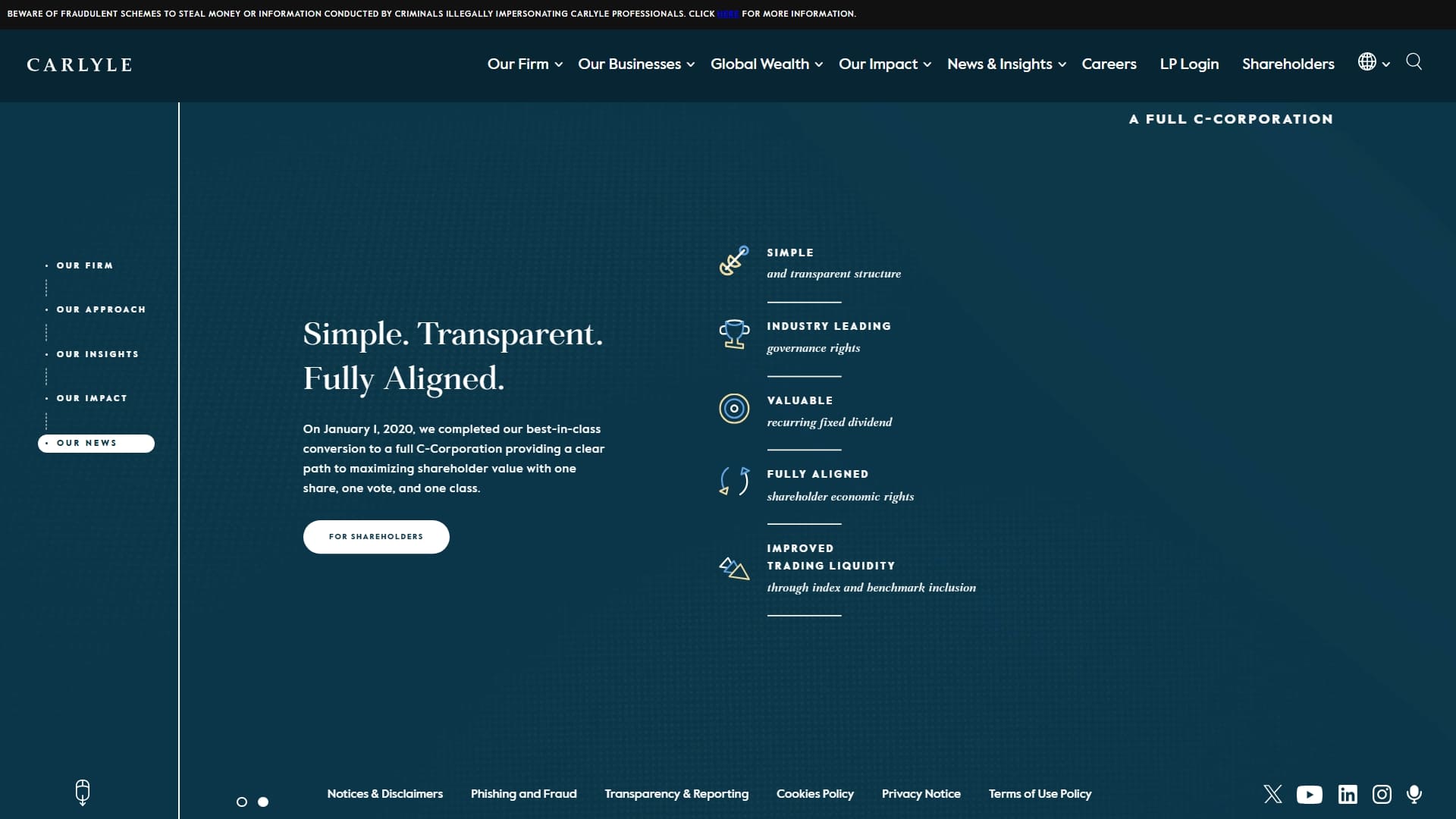Open Carlyle's LinkedIn icon
1456x819 pixels.
coord(1348,794)
